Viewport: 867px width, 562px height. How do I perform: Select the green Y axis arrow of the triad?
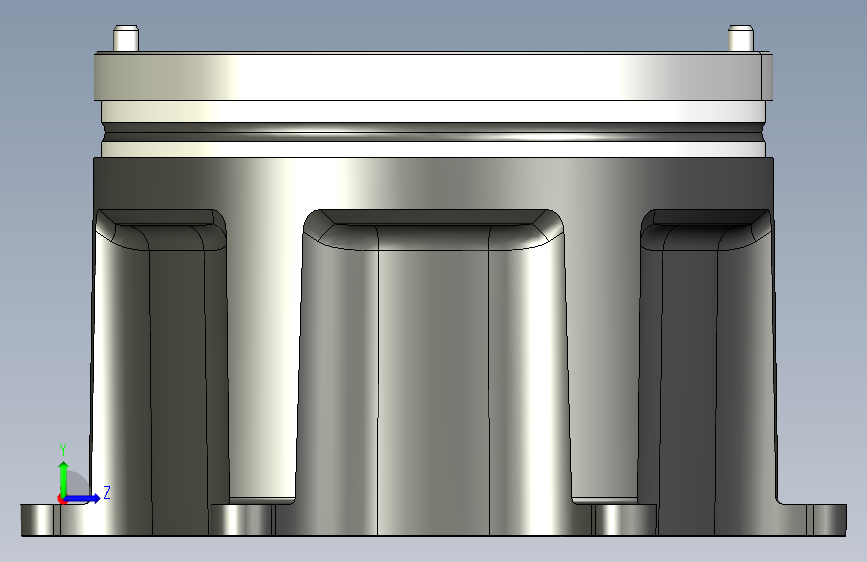[64, 478]
